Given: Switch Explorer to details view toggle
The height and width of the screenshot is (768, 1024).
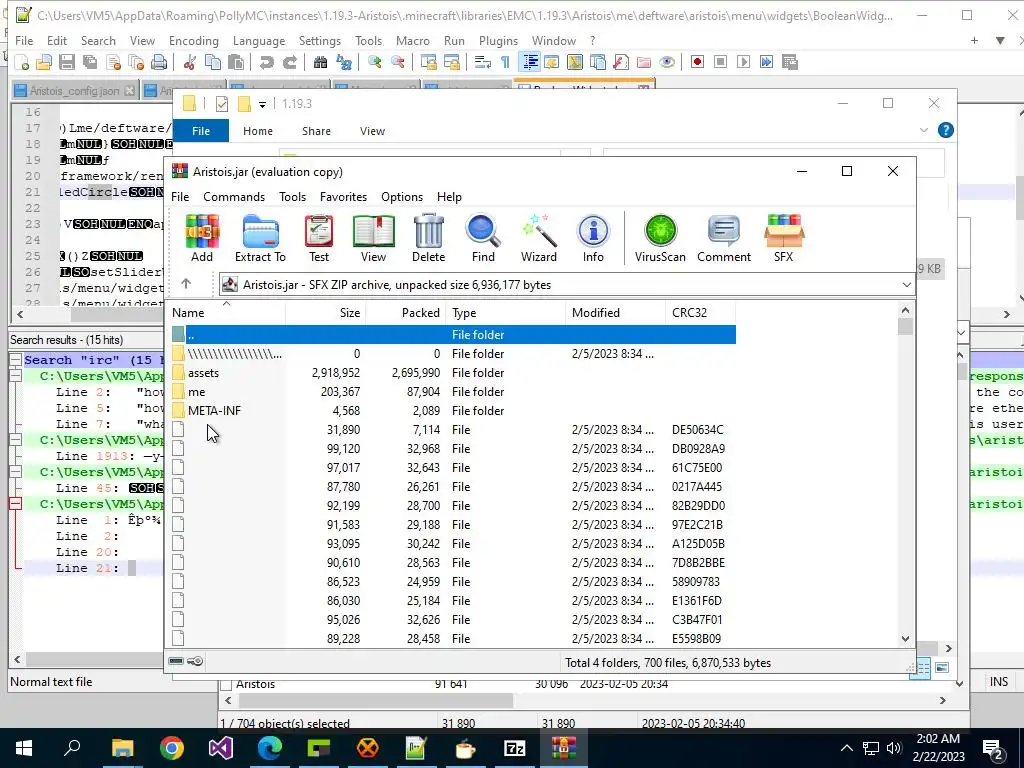Looking at the screenshot, I should 923,667.
